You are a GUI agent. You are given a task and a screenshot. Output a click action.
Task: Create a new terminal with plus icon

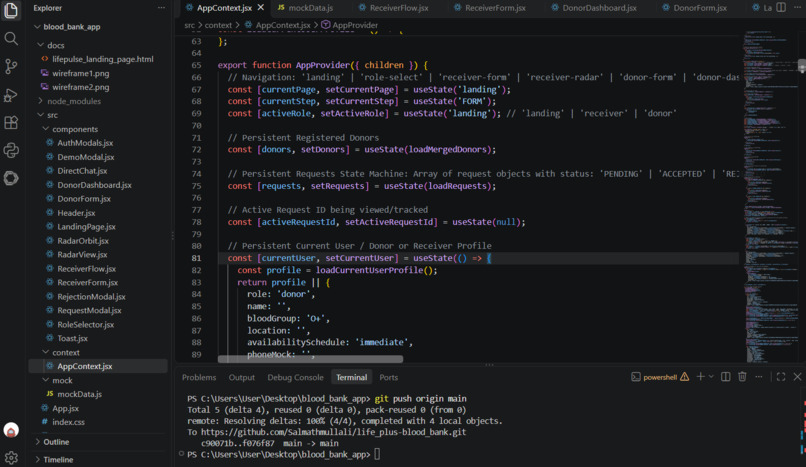point(700,377)
